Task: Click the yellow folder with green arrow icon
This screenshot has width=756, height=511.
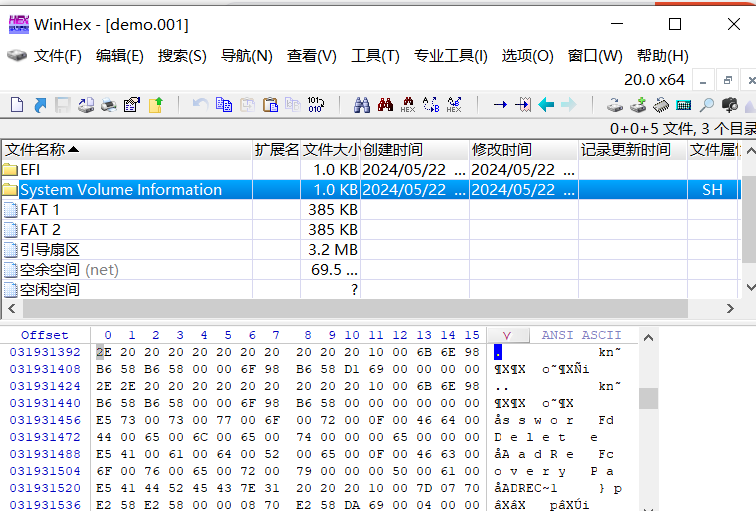Action: point(156,105)
